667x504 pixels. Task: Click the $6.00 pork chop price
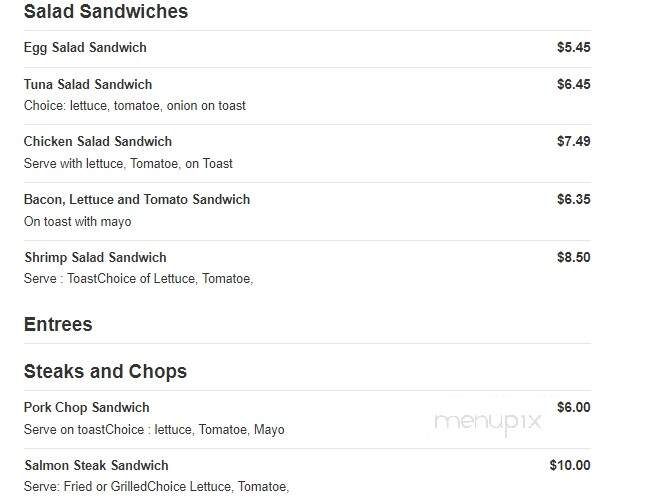(x=573, y=407)
